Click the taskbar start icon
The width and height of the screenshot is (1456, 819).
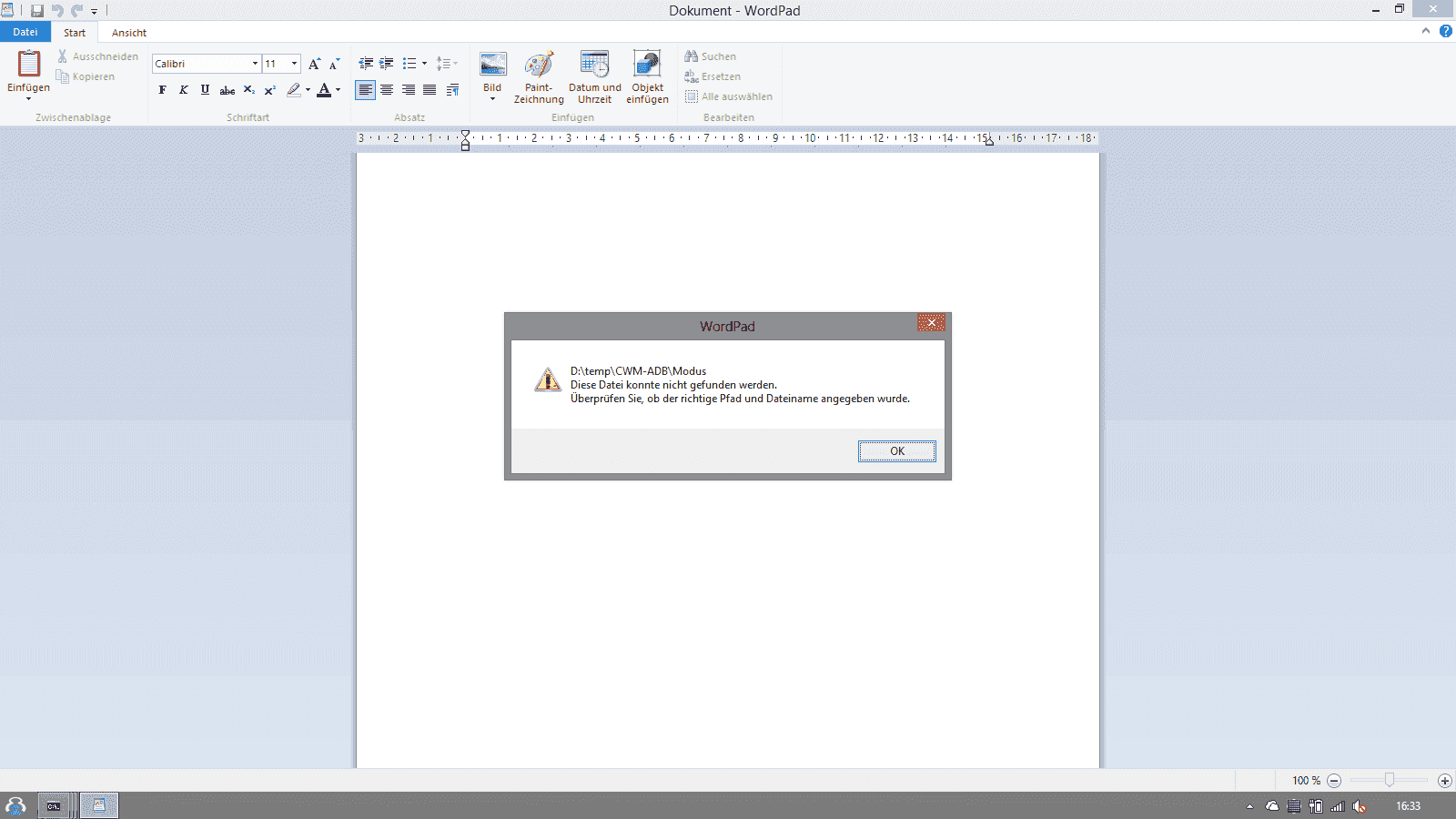coord(15,805)
